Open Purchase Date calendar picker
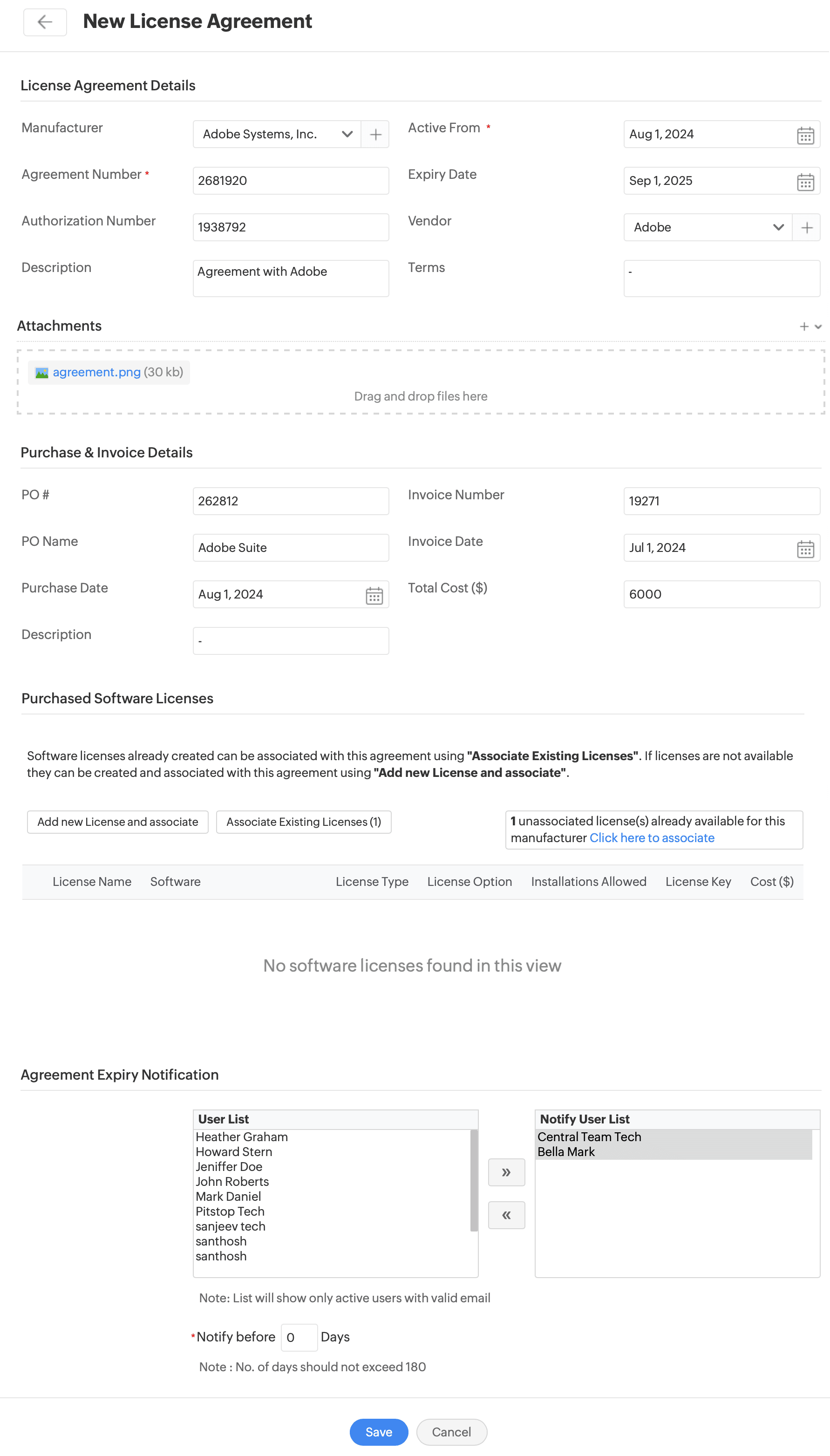 tap(374, 596)
